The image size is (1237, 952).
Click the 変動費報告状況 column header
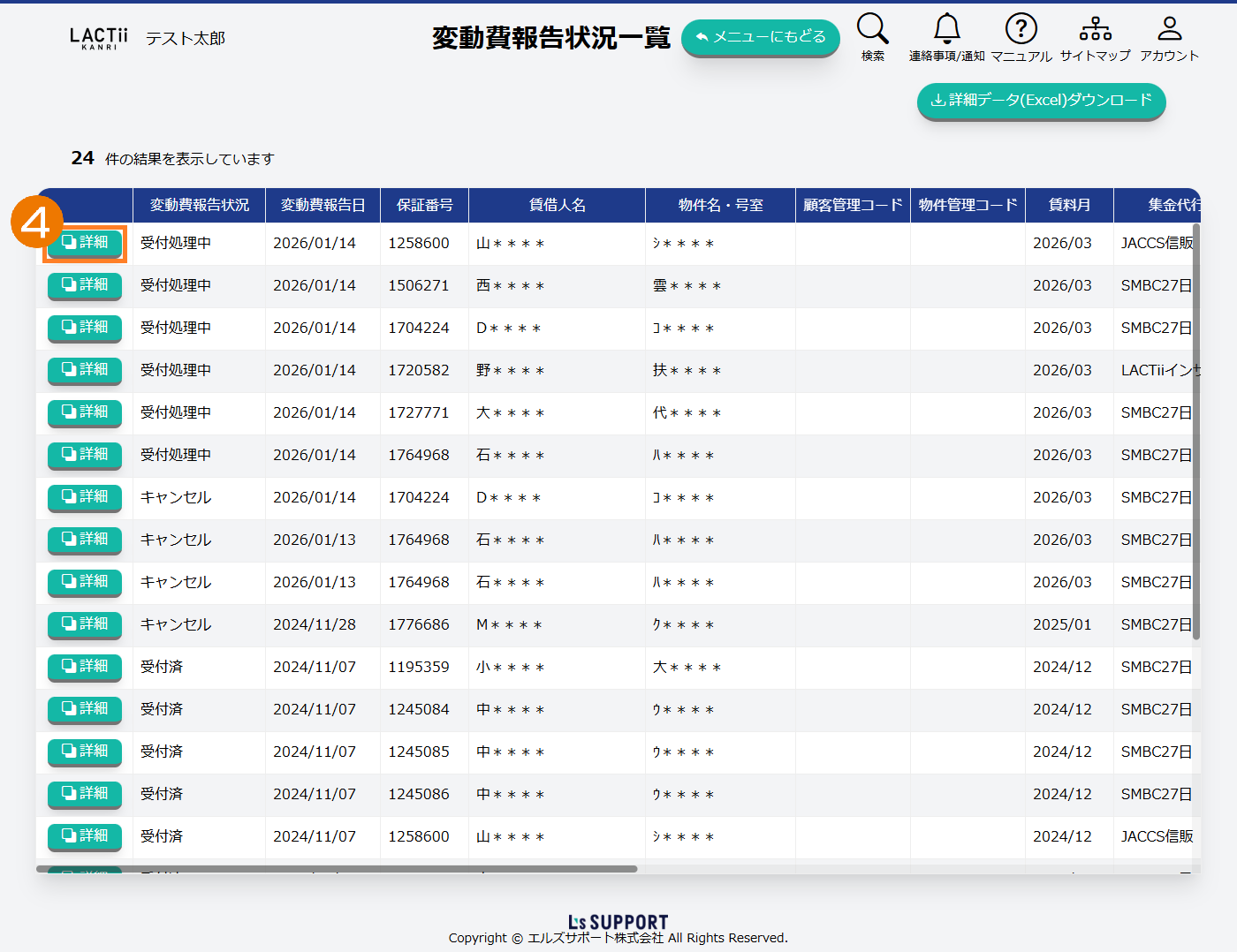(199, 205)
